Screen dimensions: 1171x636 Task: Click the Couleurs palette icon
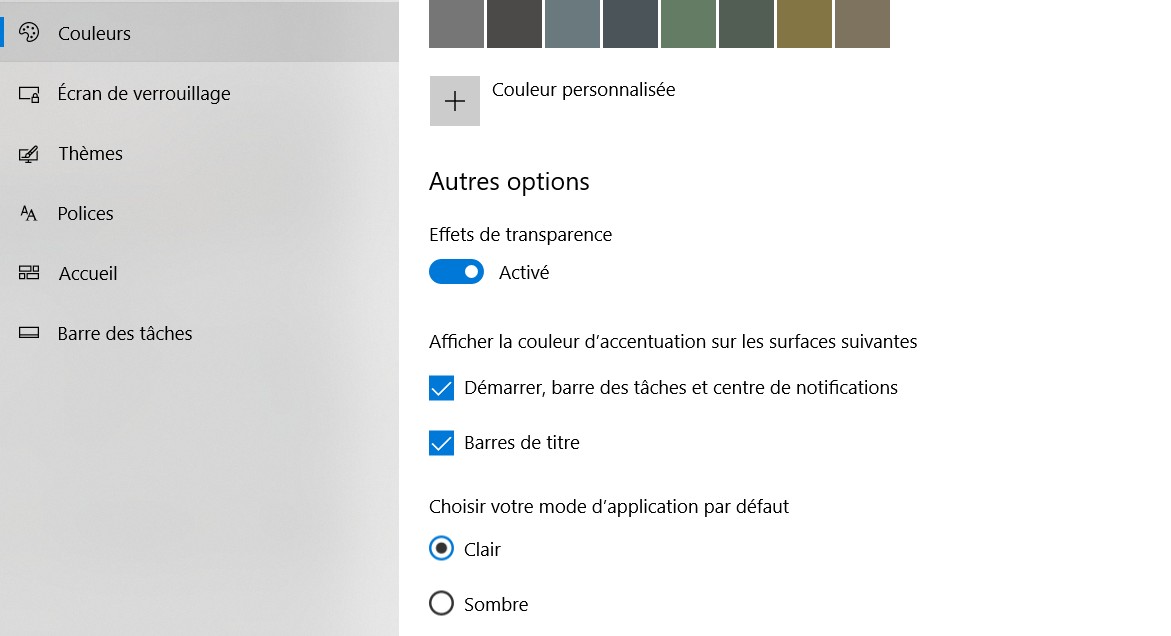[x=29, y=33]
